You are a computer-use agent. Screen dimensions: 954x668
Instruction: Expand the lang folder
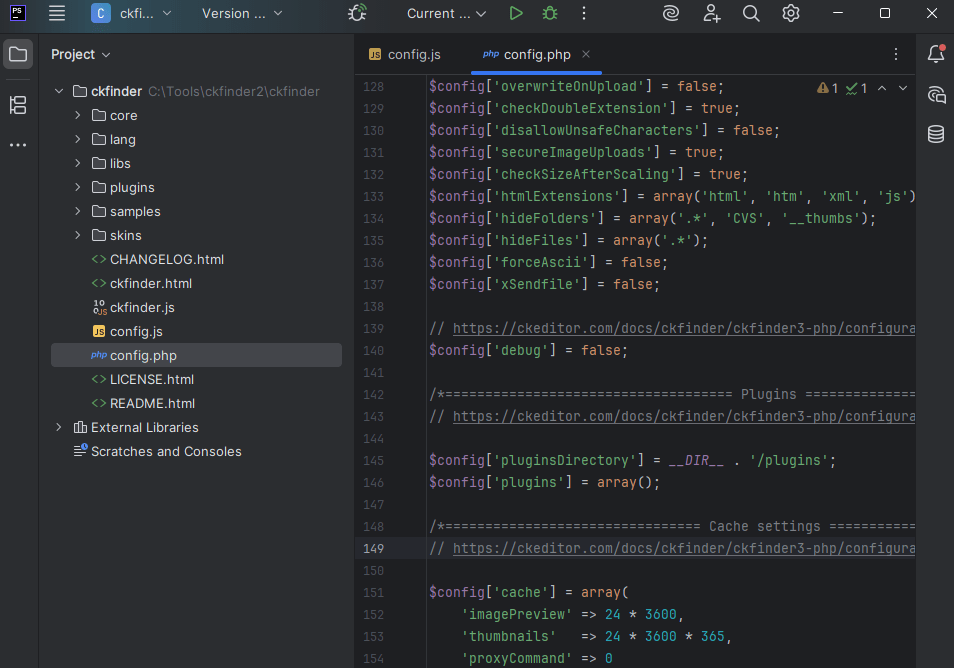pyautogui.click(x=77, y=139)
